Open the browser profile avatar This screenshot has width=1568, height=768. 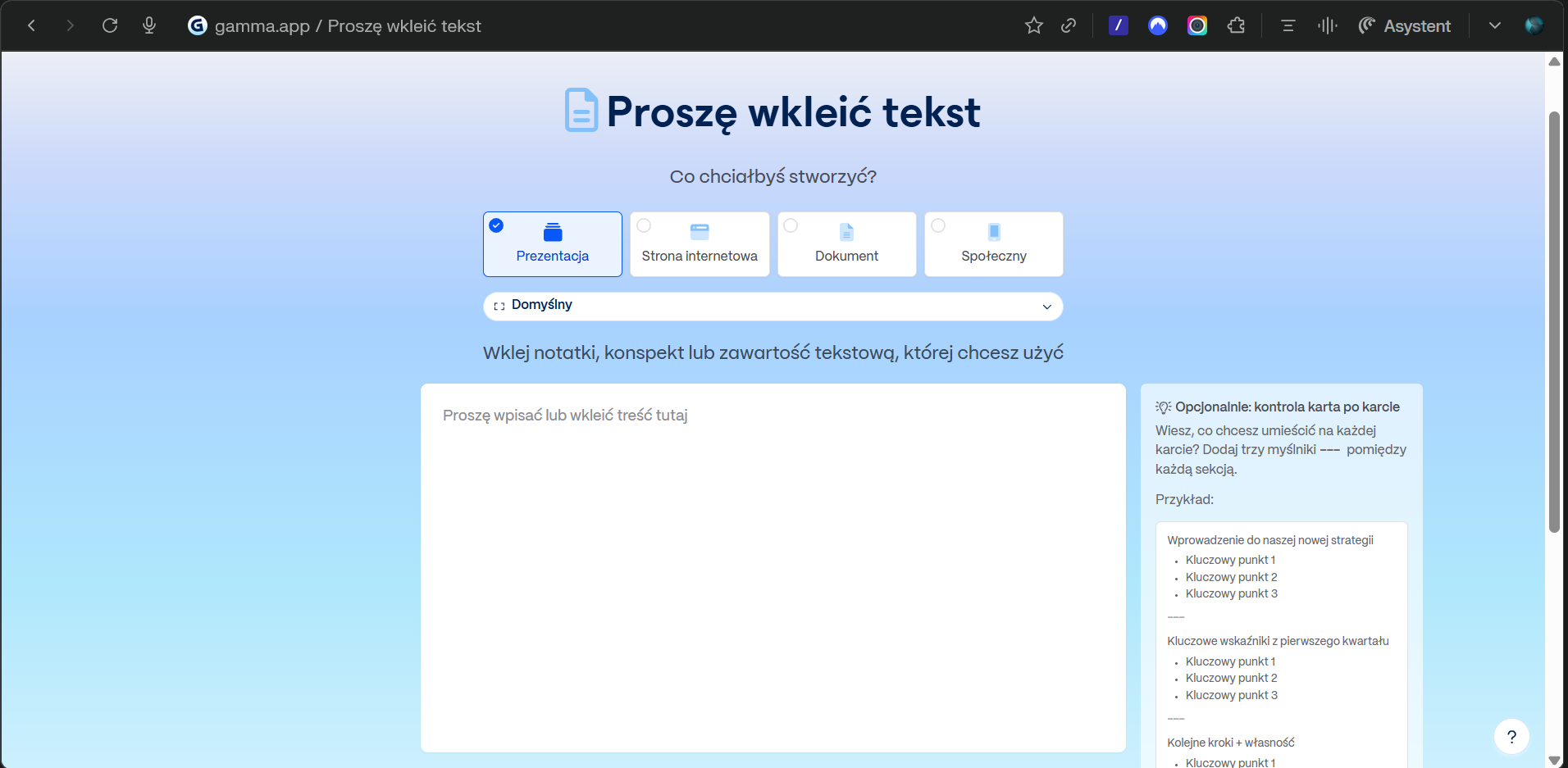(1534, 25)
